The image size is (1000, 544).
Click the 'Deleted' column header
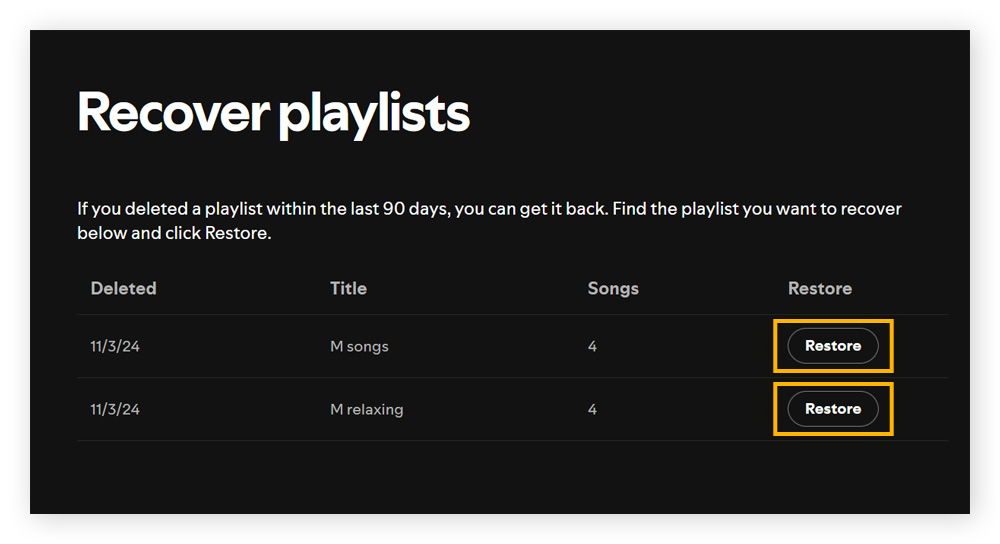pyautogui.click(x=123, y=288)
